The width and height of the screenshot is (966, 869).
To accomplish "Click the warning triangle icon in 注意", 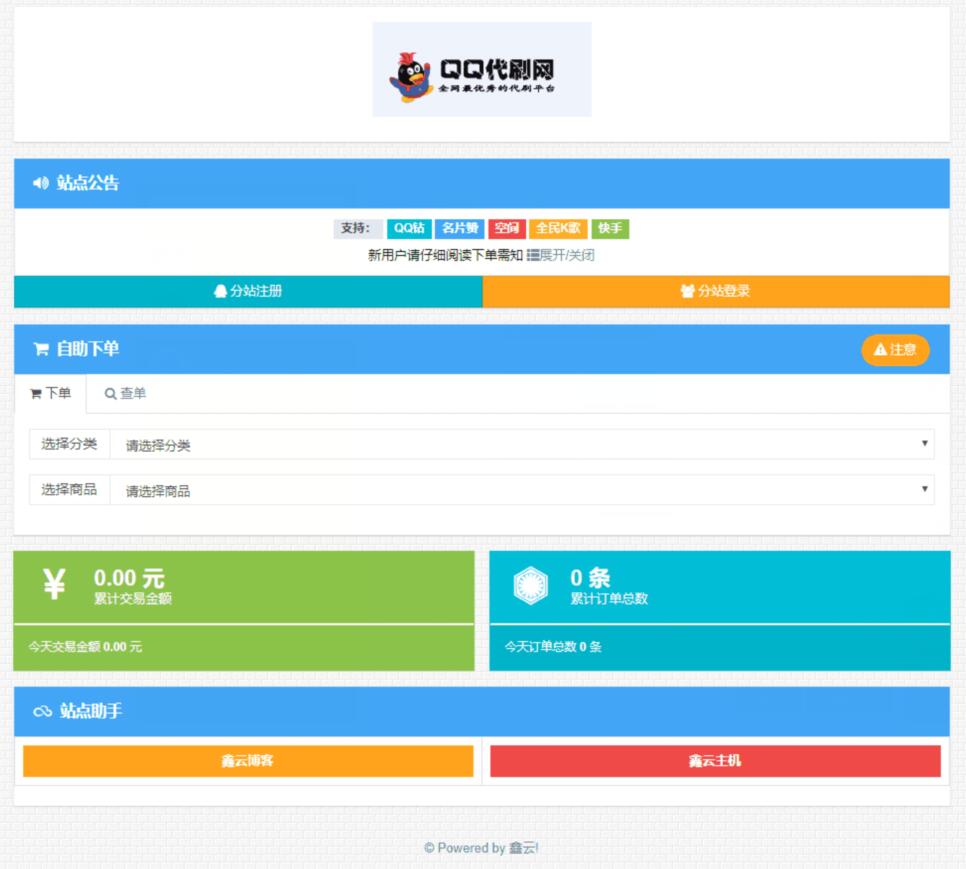I will click(880, 350).
